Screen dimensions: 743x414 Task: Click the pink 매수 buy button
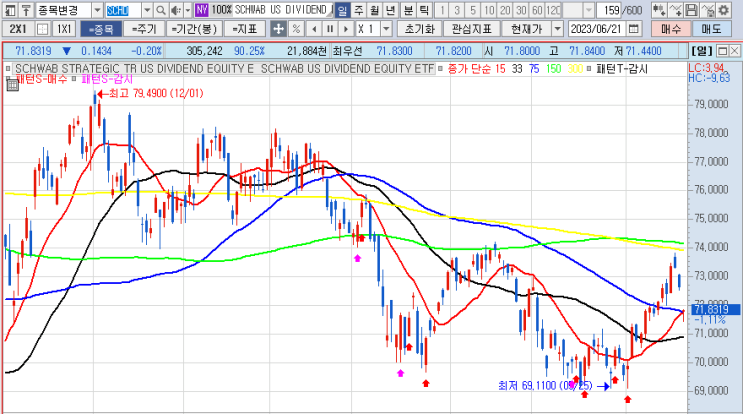(x=671, y=29)
